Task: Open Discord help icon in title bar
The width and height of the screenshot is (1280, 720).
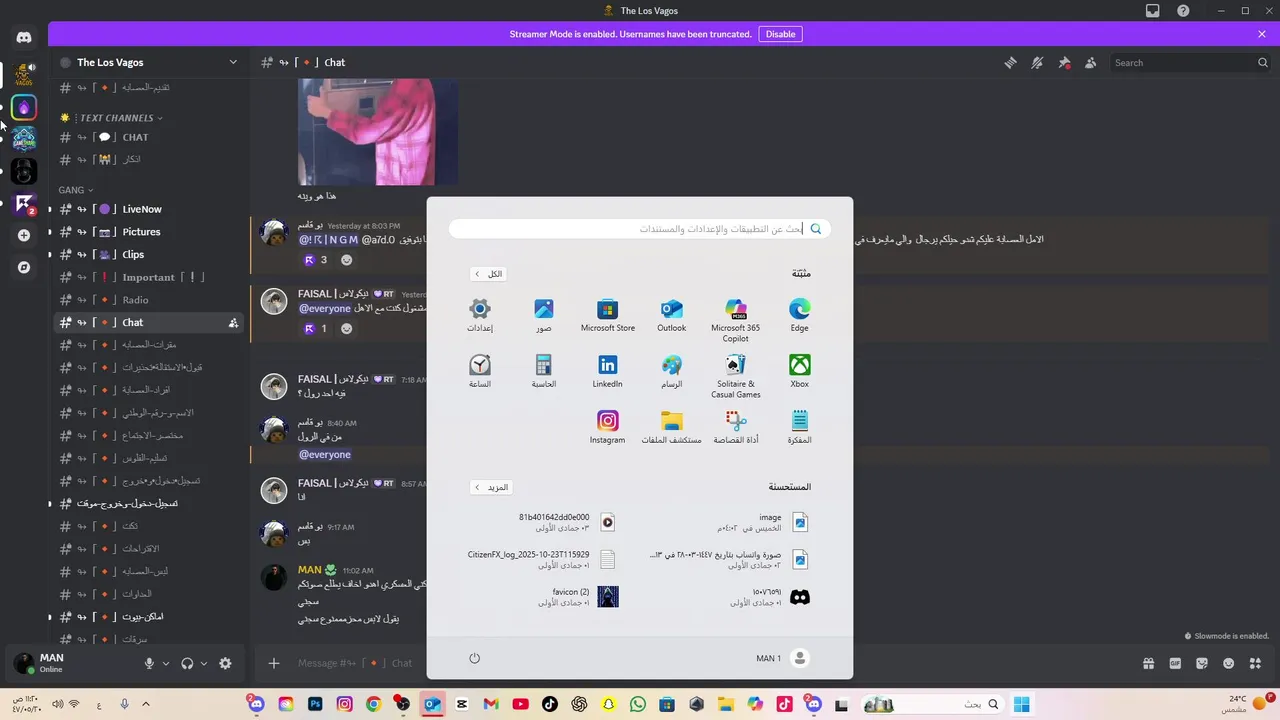Action: coord(1183,11)
